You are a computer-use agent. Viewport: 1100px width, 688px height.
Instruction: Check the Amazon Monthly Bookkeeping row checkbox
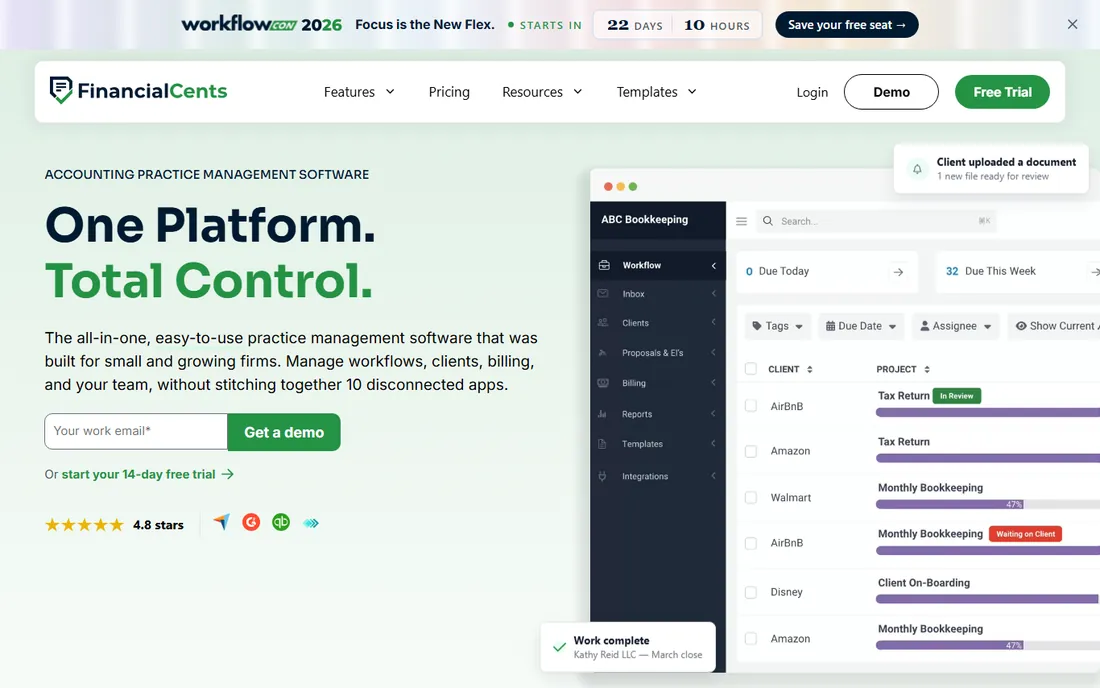tap(751, 638)
